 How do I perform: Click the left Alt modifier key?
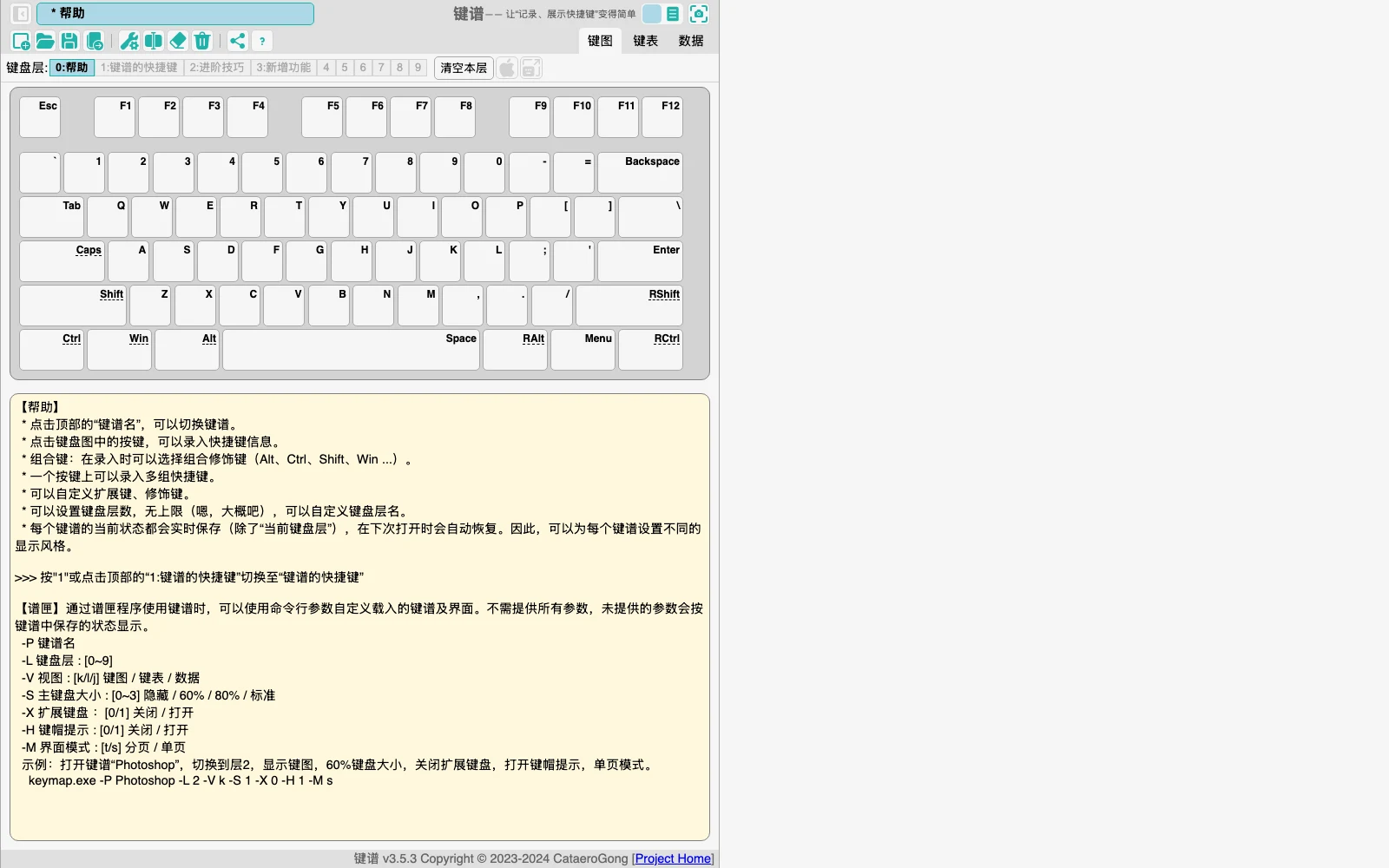click(187, 350)
